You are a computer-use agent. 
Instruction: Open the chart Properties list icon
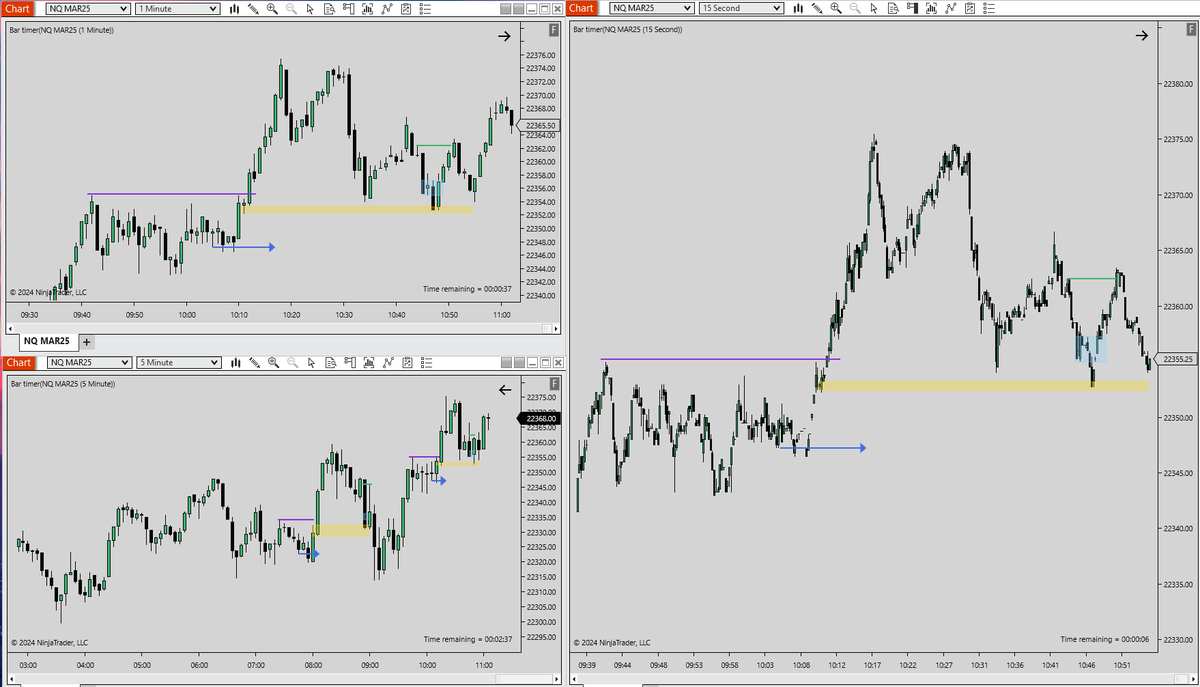[x=425, y=8]
